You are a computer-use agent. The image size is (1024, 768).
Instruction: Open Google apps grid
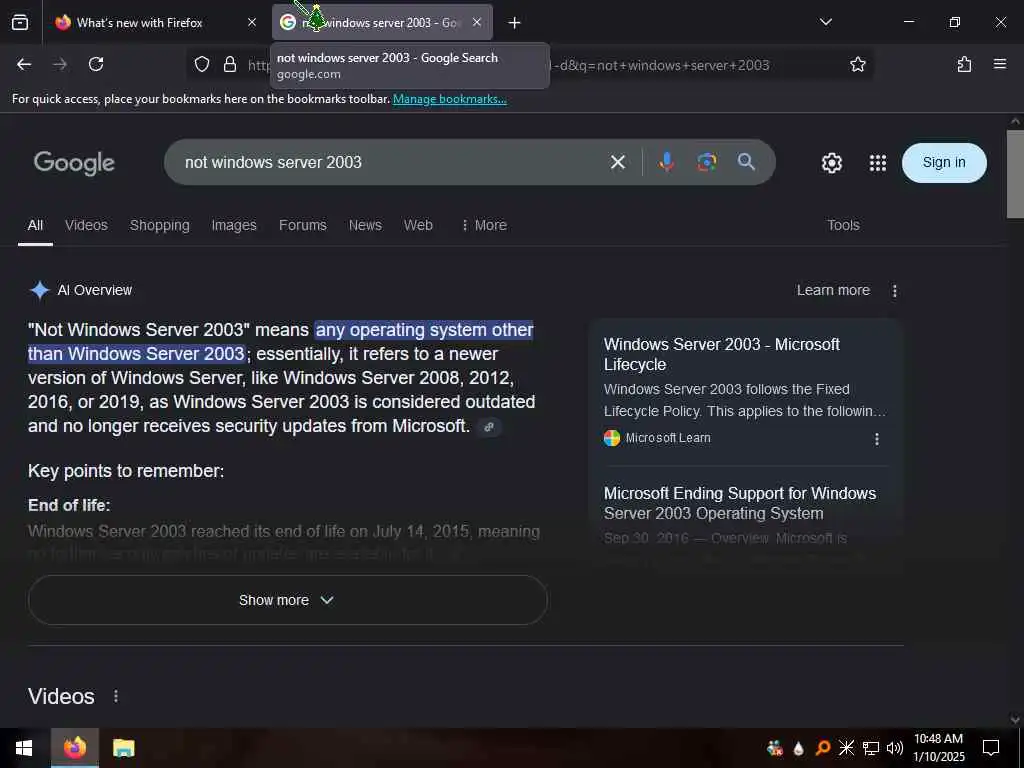[878, 163]
